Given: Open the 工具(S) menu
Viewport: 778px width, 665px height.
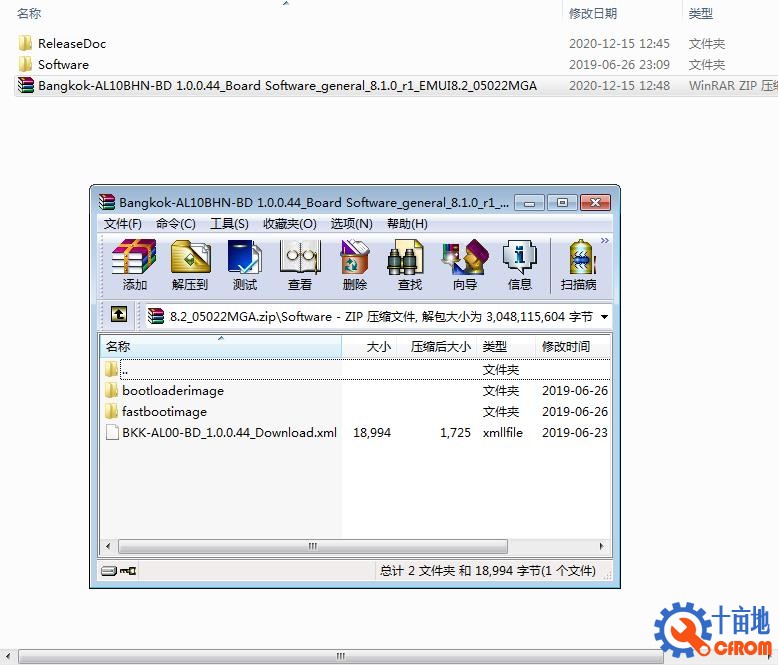Looking at the screenshot, I should (229, 224).
